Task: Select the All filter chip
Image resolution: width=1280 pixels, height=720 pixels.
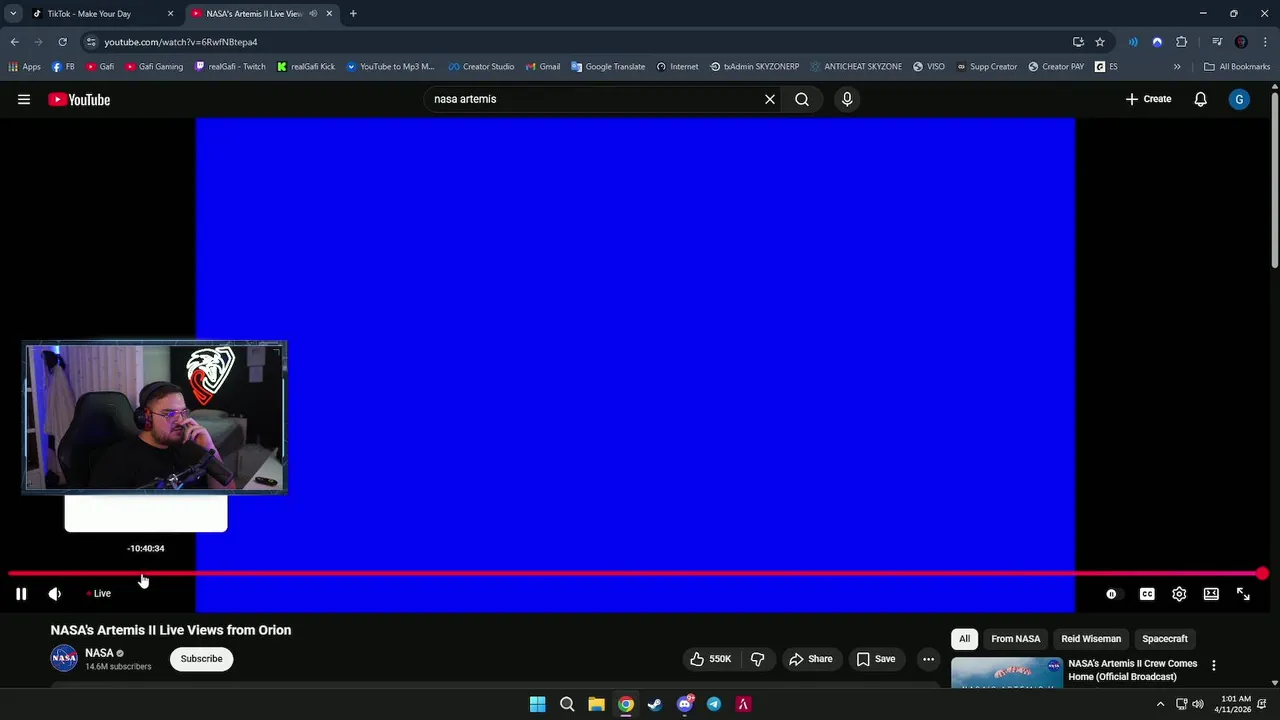Action: click(964, 639)
